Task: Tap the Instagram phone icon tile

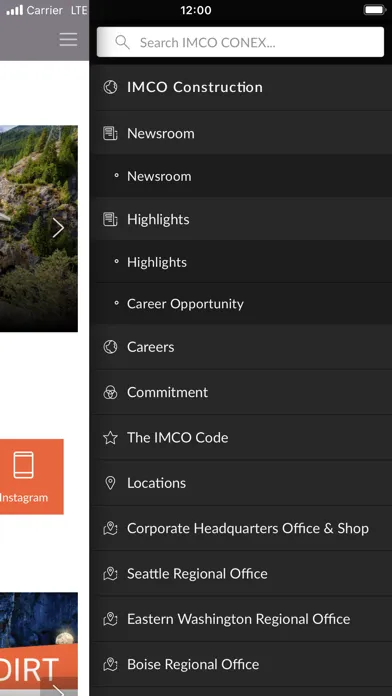Action: [x=25, y=477]
